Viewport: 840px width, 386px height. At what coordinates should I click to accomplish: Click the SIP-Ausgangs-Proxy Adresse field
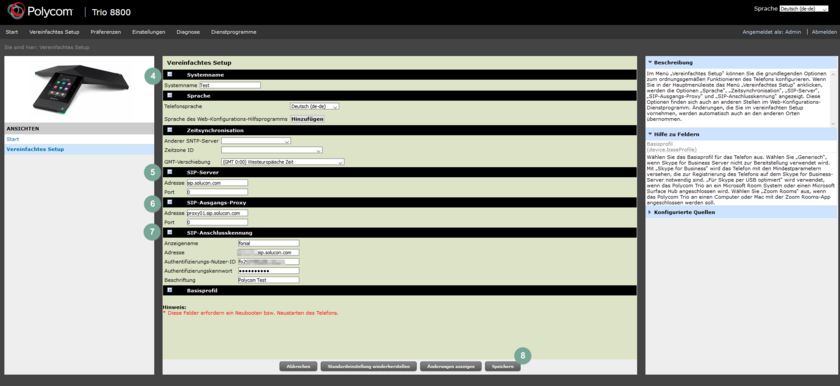217,213
